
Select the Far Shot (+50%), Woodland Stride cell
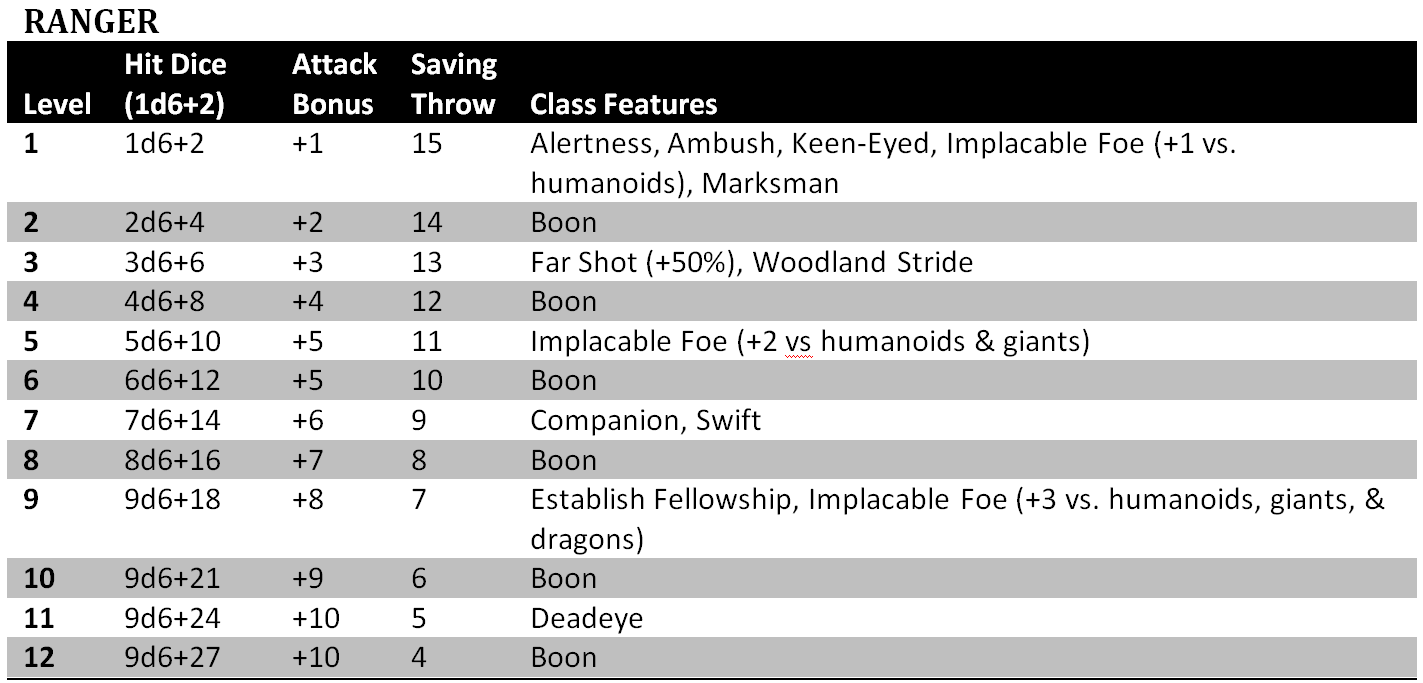[751, 262]
